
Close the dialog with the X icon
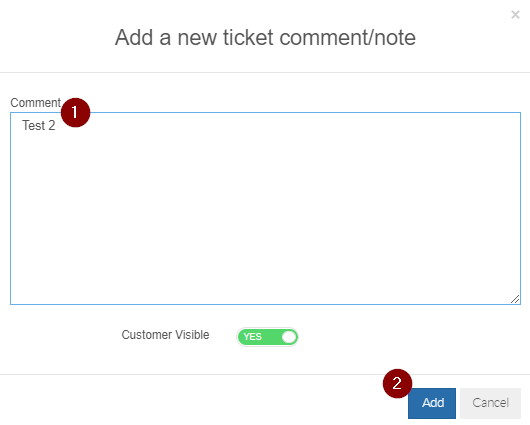tap(515, 15)
